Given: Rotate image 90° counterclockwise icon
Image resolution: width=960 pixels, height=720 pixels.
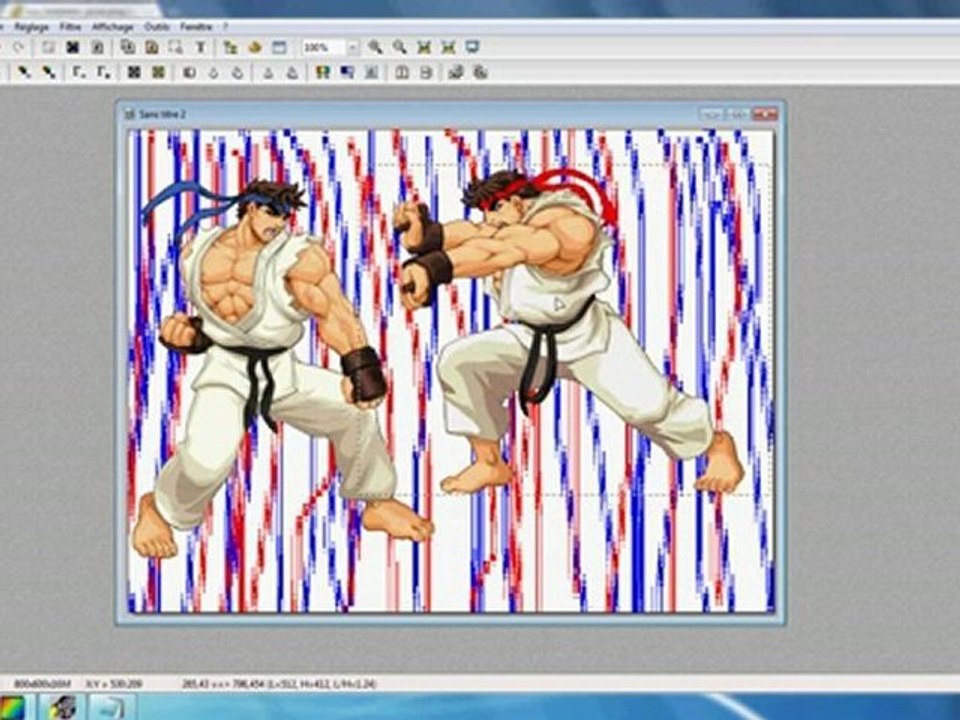Looking at the screenshot, I should (x=456, y=72).
